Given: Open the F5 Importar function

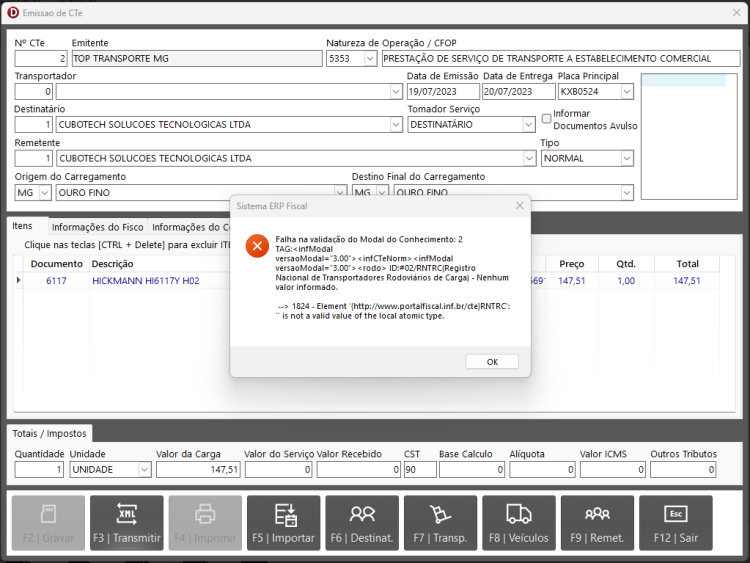Looking at the screenshot, I should [284, 523].
